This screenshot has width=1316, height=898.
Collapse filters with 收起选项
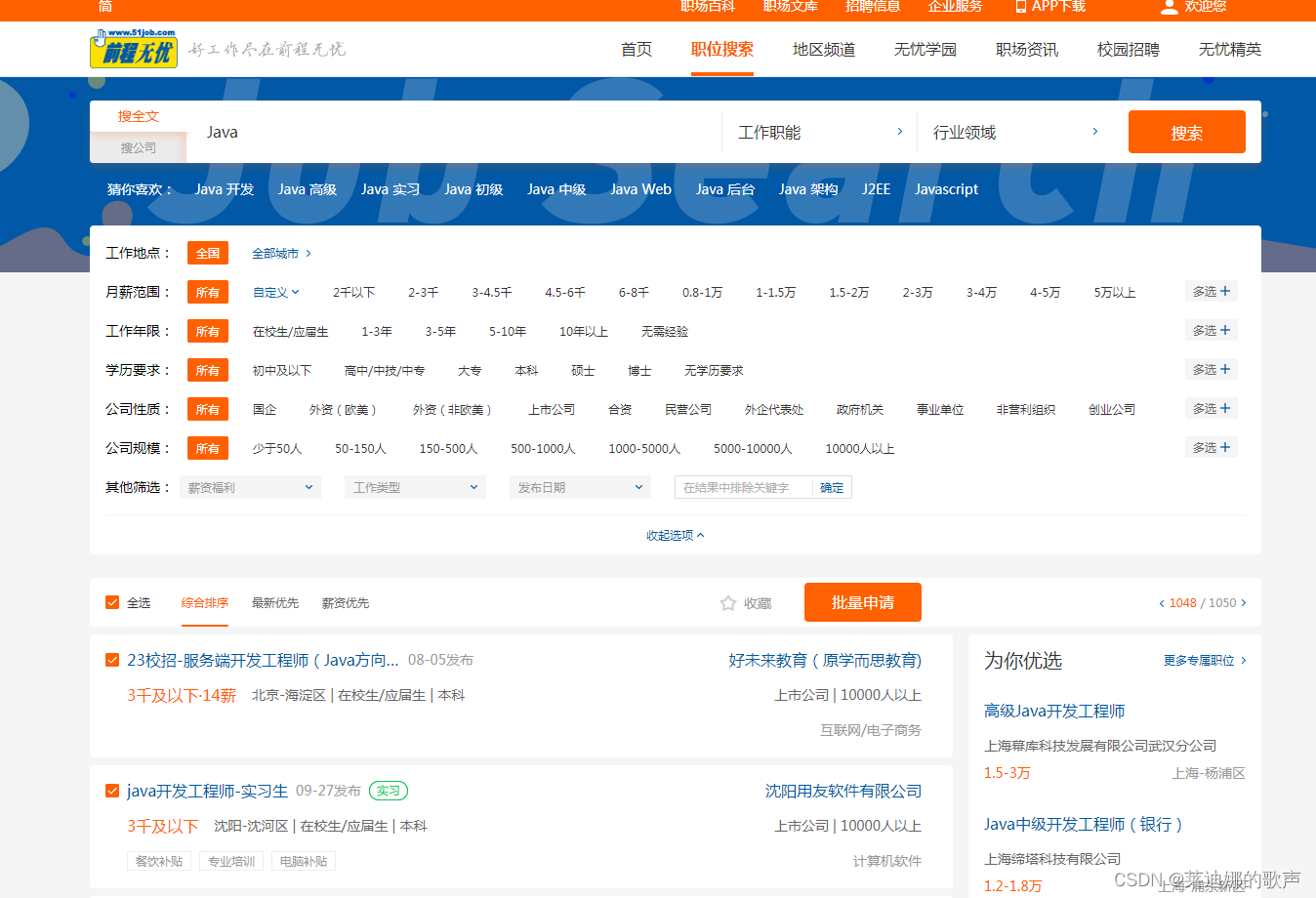coord(675,535)
